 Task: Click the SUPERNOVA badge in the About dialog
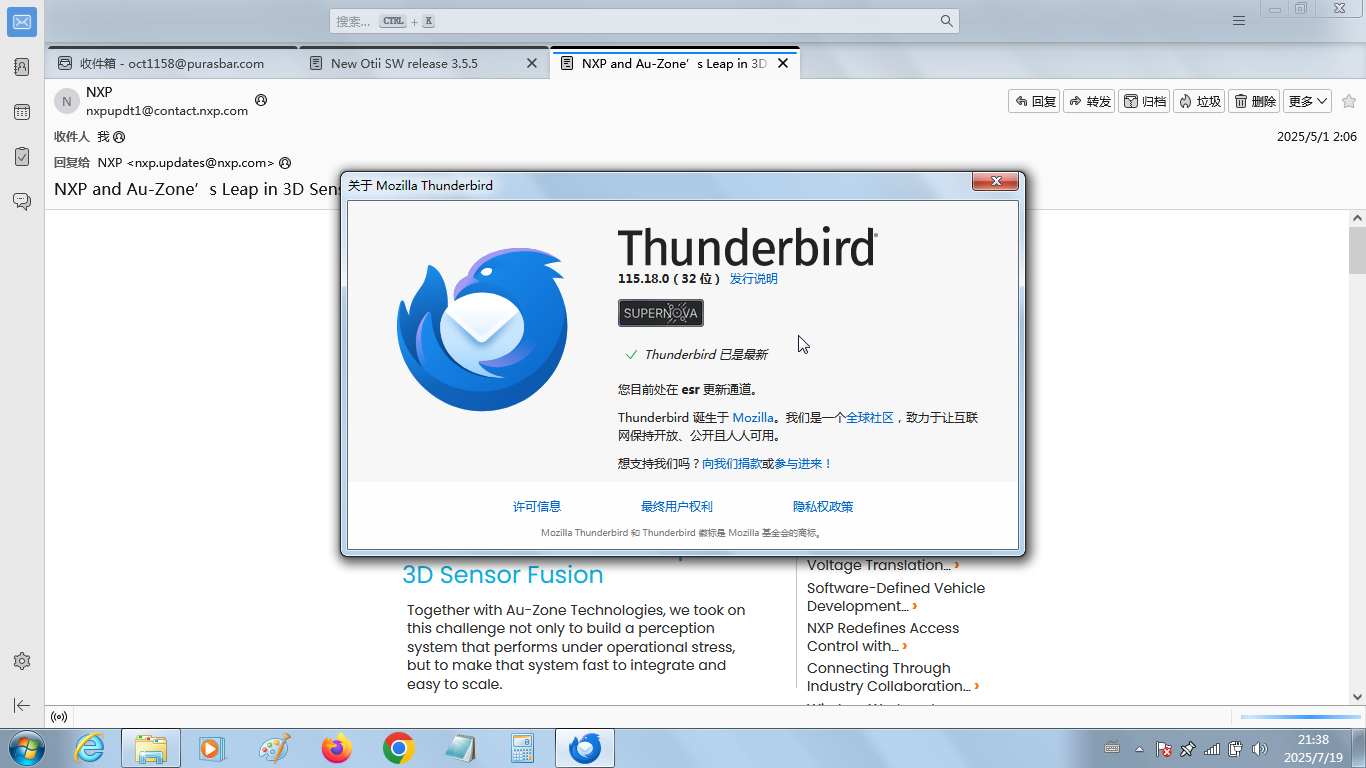coord(661,313)
